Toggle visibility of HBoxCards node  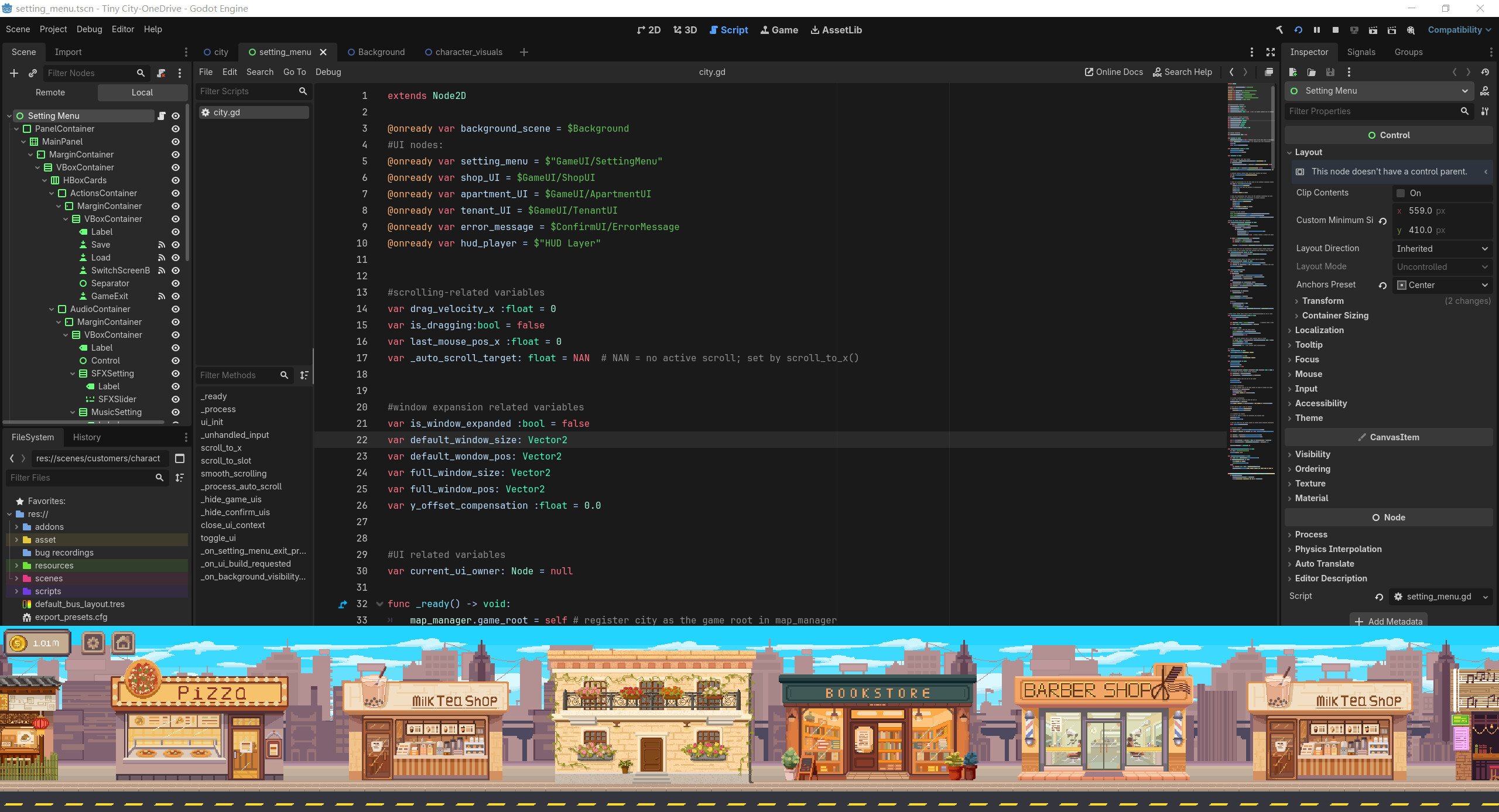click(x=175, y=180)
